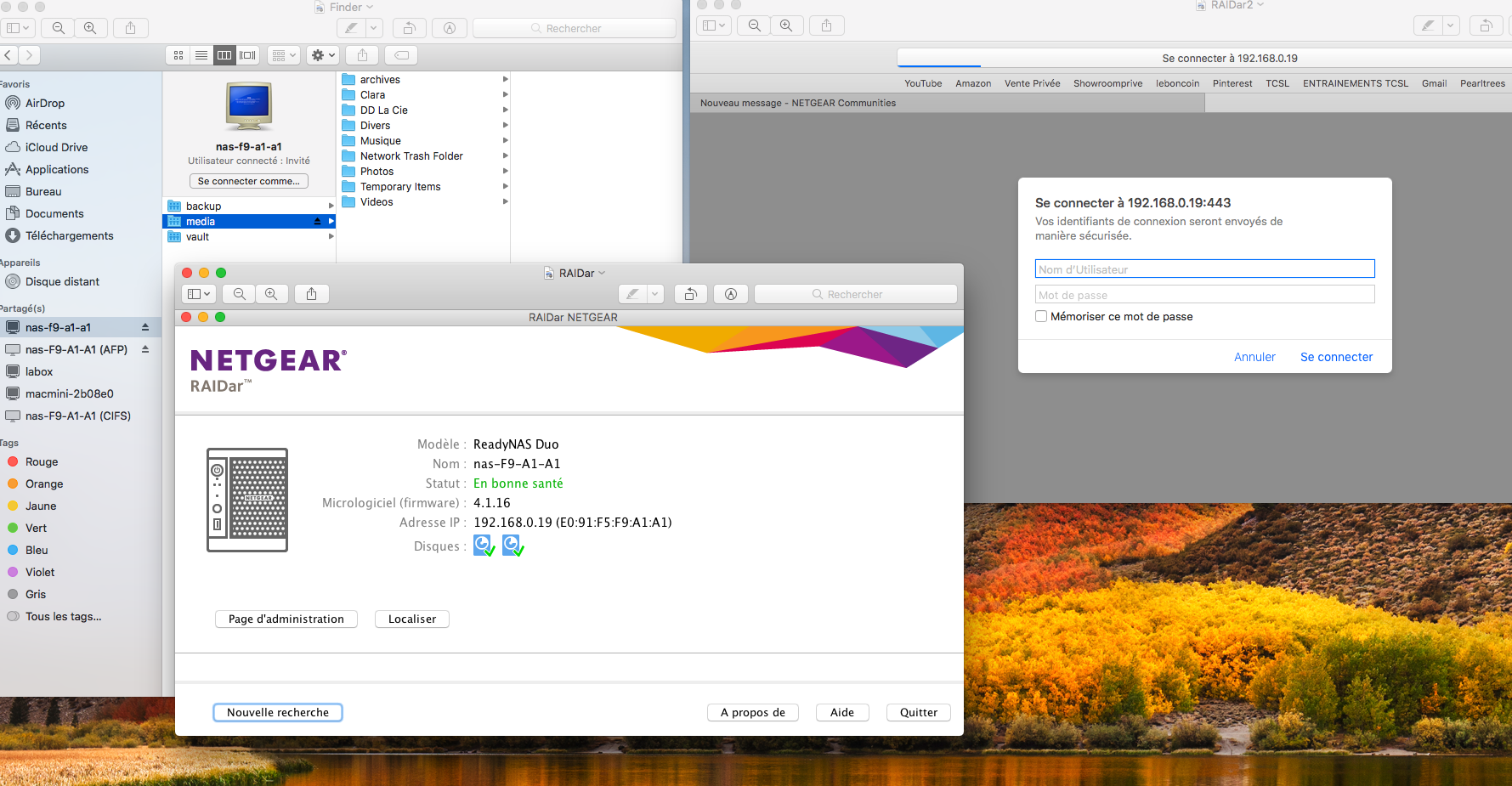Expand the Videos folder arrow
The image size is (1512, 786).
505,201
